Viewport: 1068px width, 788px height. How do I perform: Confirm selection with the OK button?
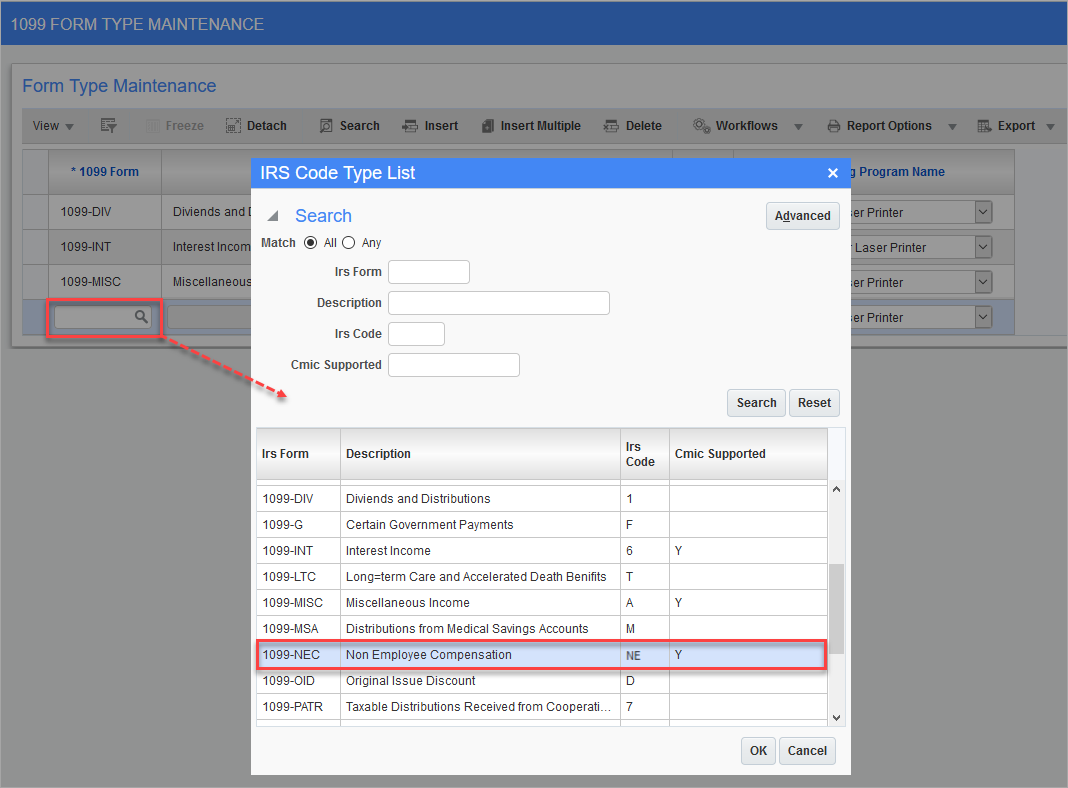click(758, 751)
